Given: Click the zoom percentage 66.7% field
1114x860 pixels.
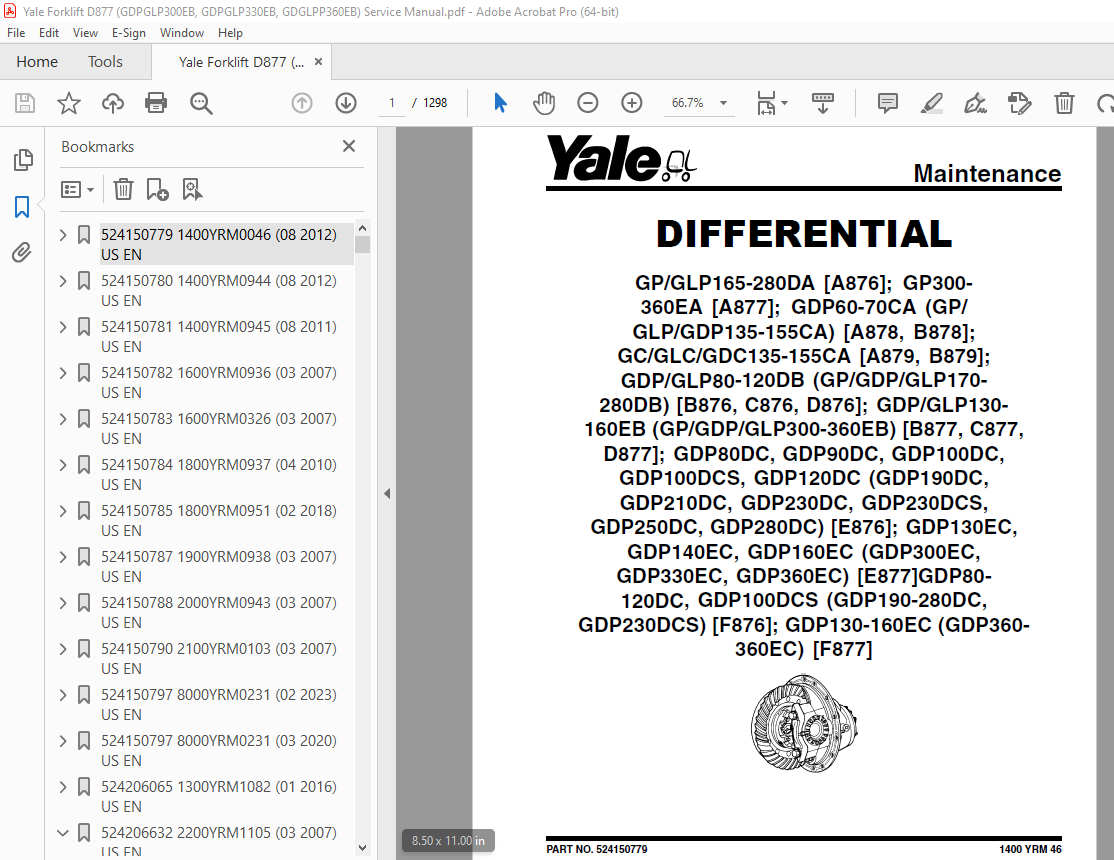Looking at the screenshot, I should pos(687,103).
